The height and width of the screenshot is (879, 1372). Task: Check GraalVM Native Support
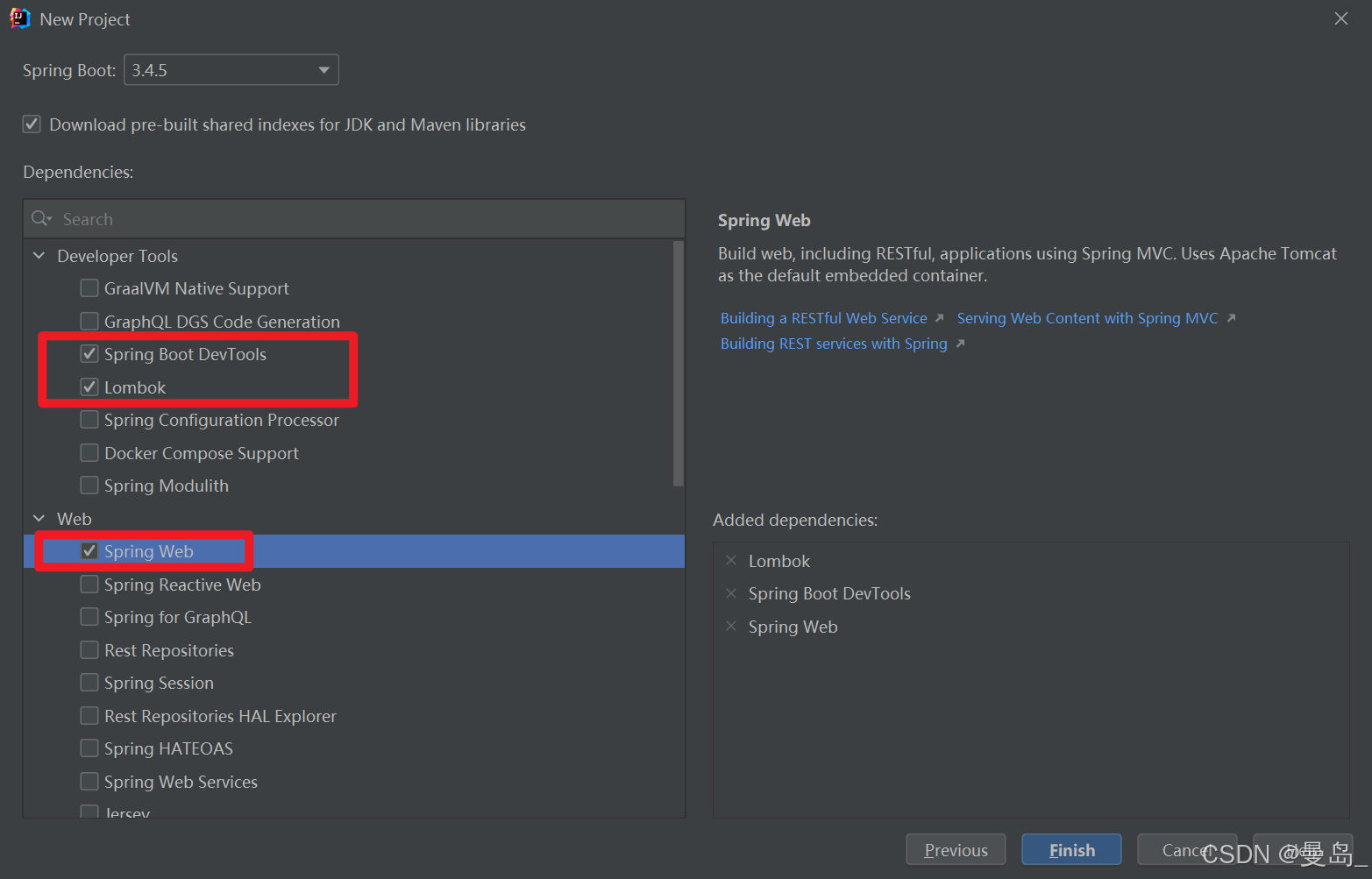coord(89,288)
